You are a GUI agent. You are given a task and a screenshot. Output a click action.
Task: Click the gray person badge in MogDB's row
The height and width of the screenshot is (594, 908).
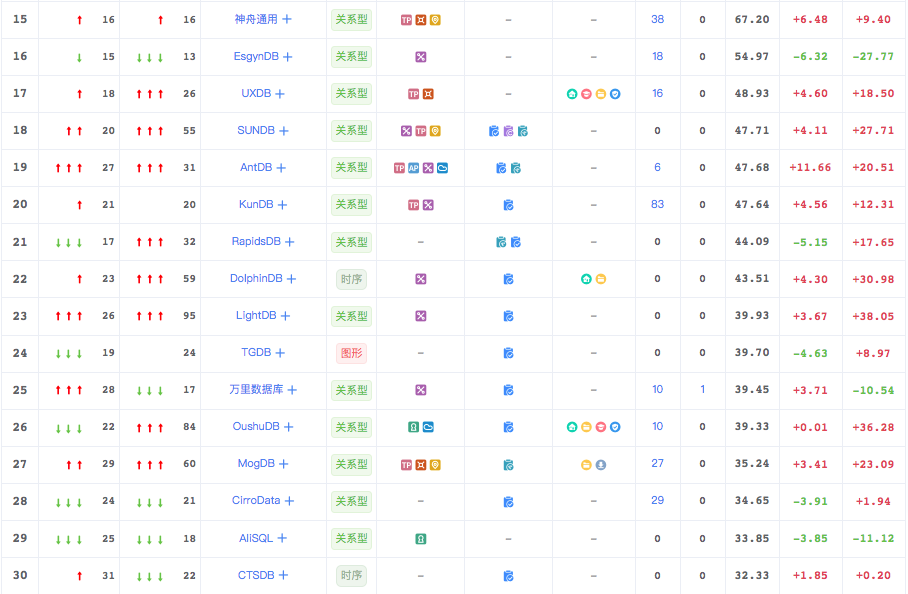click(601, 464)
